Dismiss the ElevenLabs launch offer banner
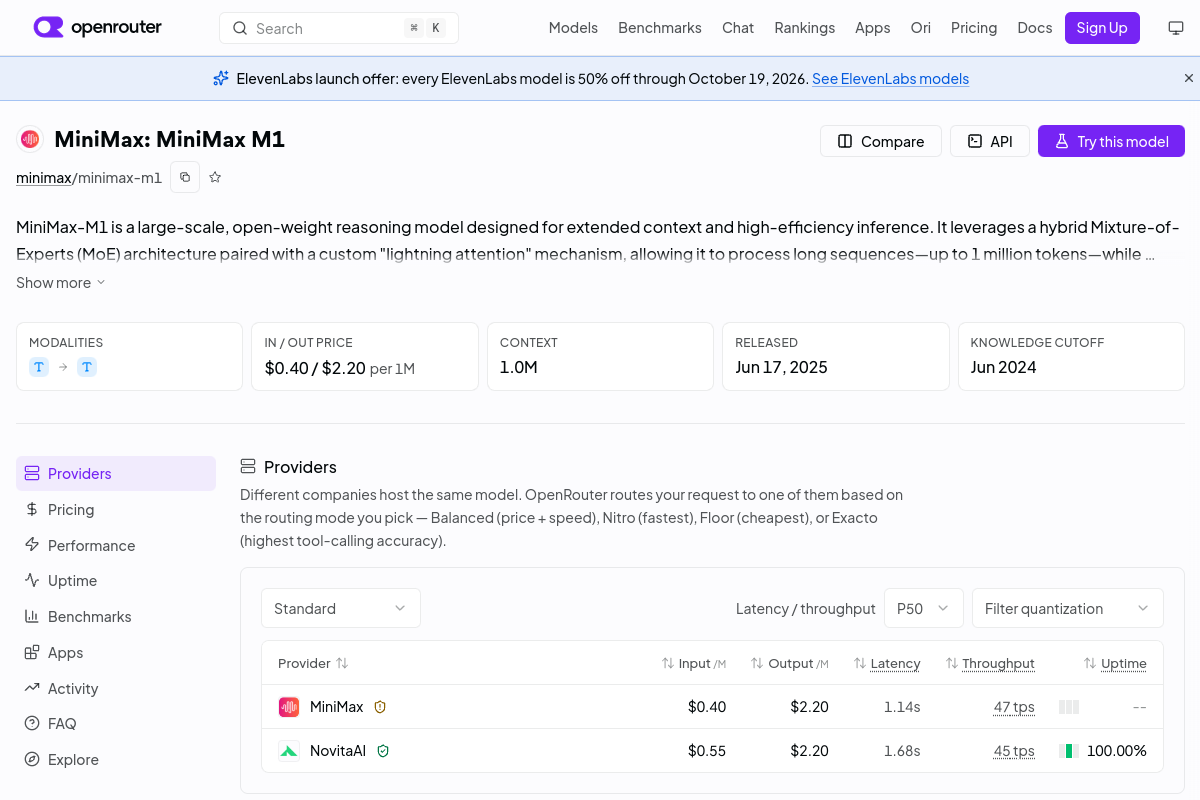1200x800 pixels. tap(1189, 78)
